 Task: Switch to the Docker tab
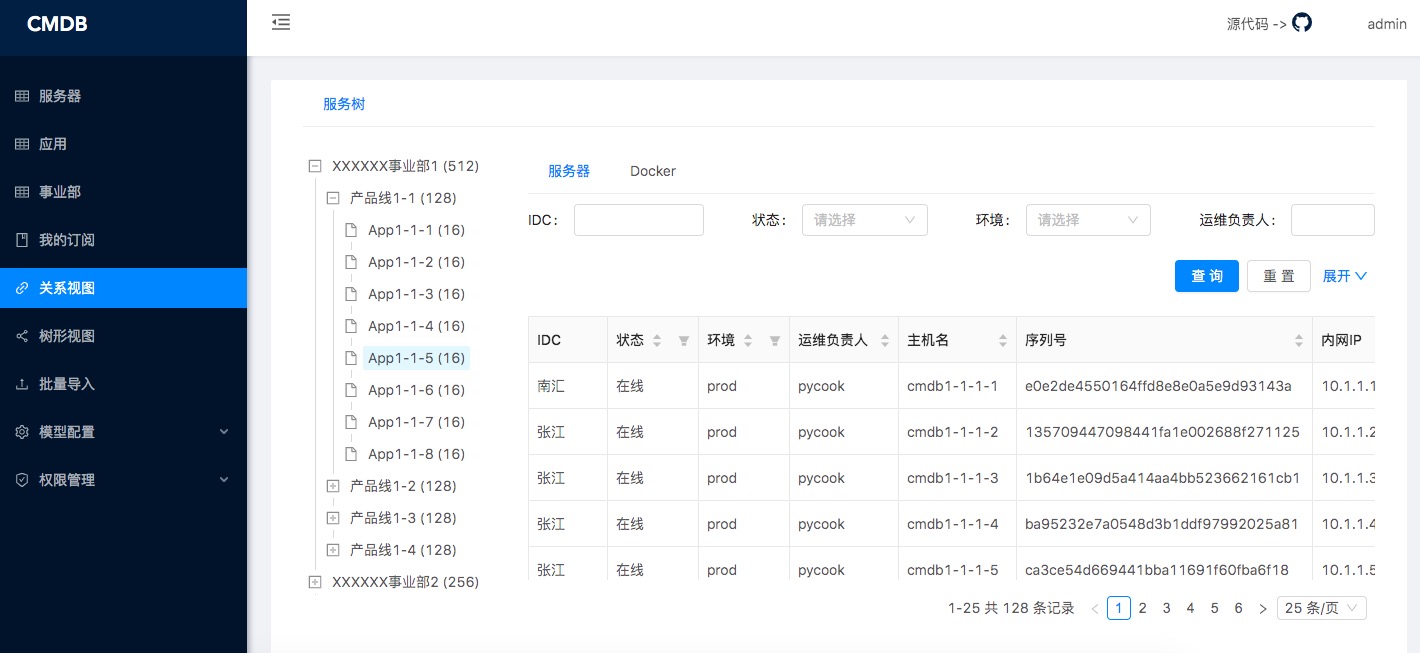(x=653, y=171)
